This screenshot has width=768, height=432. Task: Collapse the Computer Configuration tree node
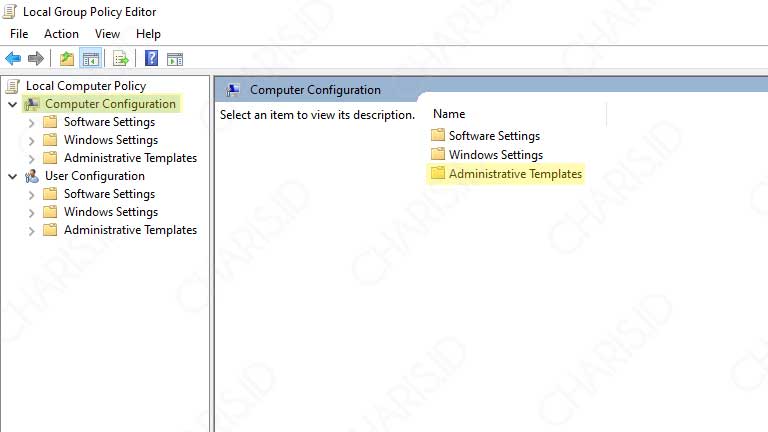coord(13,104)
